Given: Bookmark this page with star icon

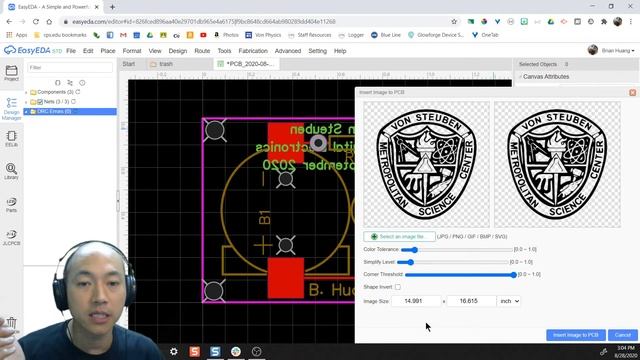Looking at the screenshot, I should pyautogui.click(x=454, y=22).
